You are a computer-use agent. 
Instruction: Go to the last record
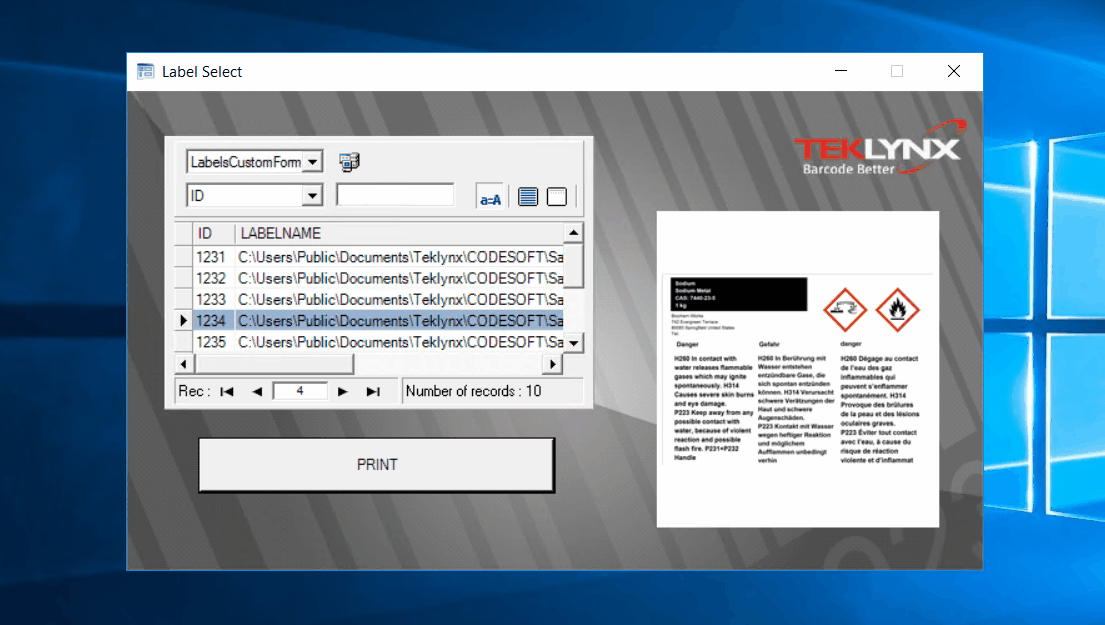pyautogui.click(x=374, y=392)
